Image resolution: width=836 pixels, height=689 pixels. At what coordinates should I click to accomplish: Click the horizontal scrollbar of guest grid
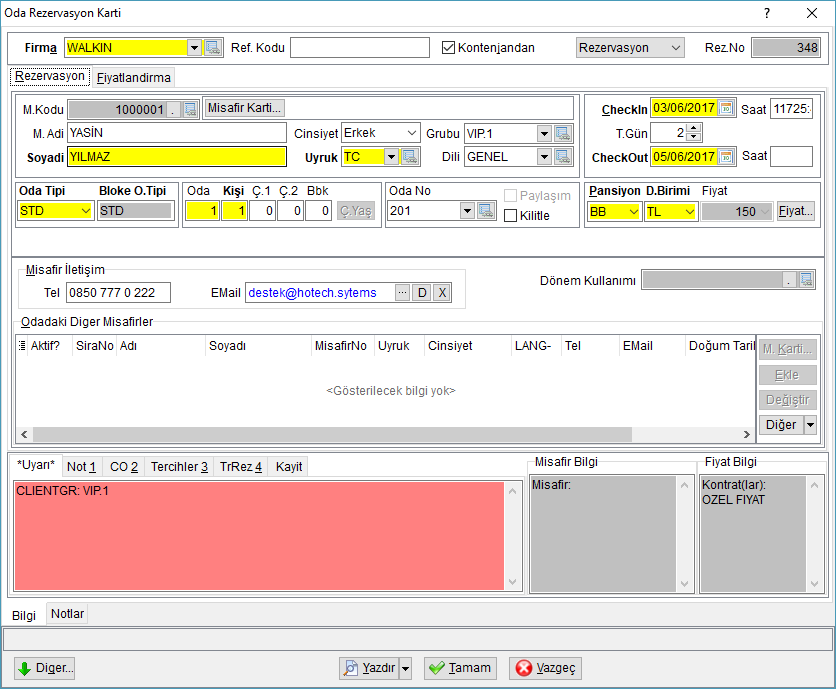[x=332, y=435]
